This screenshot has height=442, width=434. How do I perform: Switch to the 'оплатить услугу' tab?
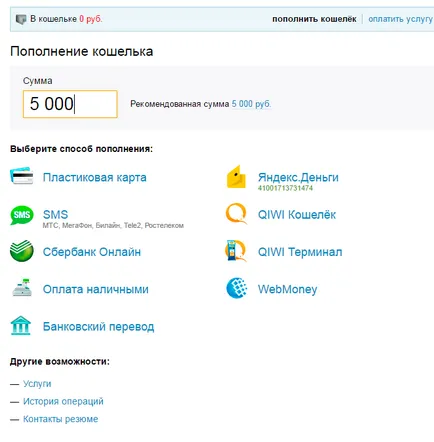[400, 19]
